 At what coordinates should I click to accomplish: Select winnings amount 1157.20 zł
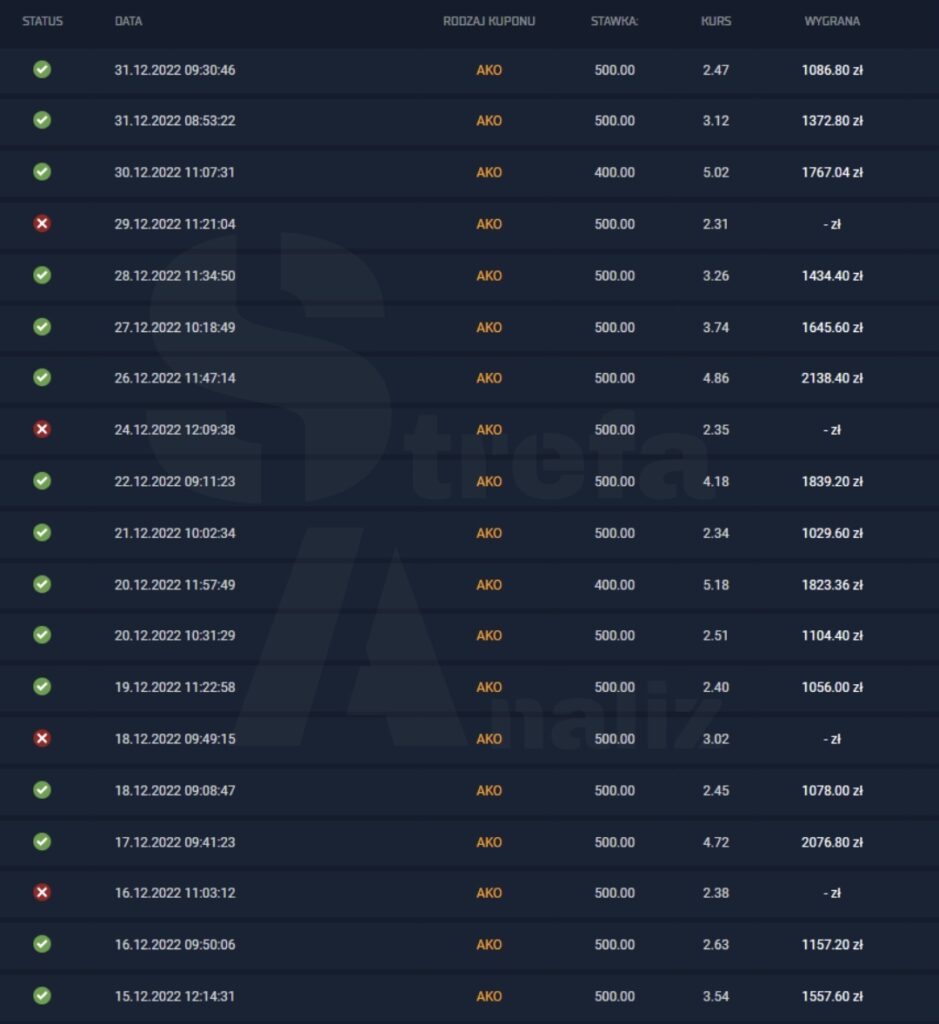pyautogui.click(x=832, y=944)
